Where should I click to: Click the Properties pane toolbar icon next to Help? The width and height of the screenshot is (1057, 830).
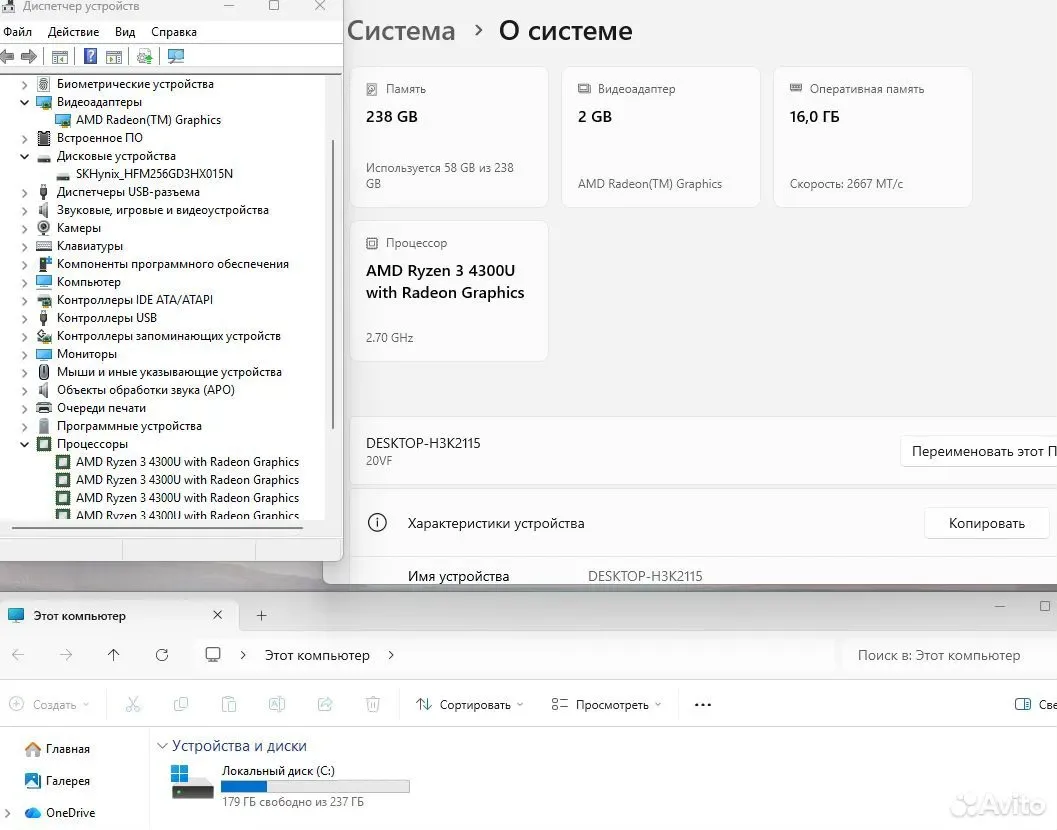click(114, 57)
